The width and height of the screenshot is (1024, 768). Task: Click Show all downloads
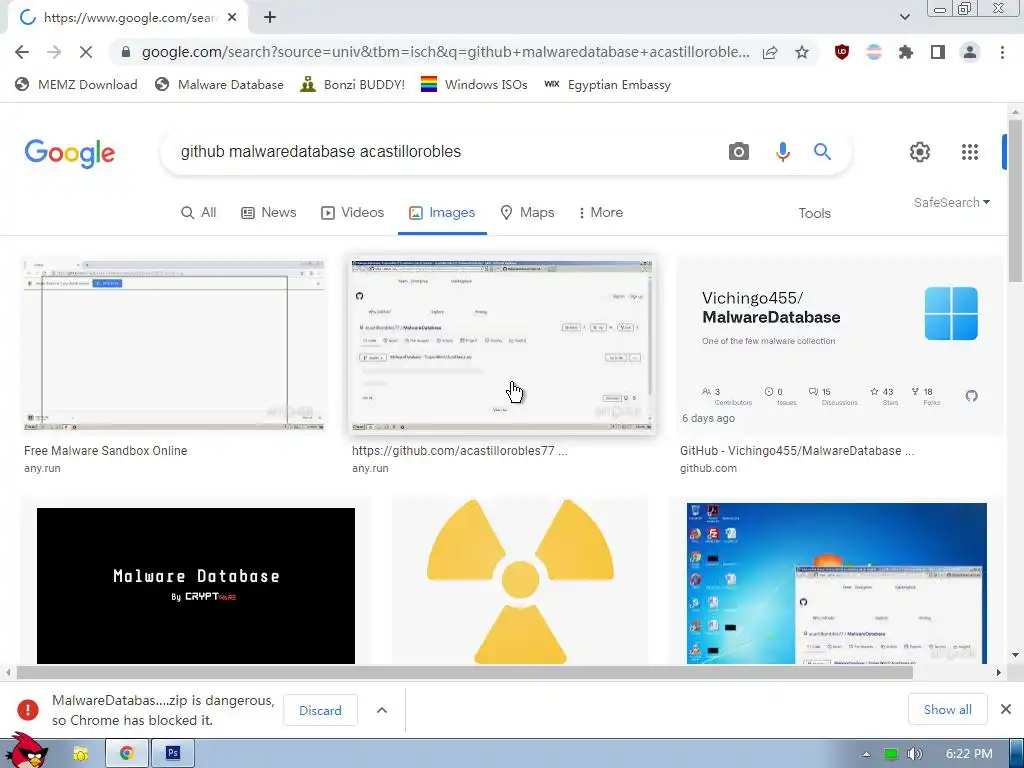(948, 710)
